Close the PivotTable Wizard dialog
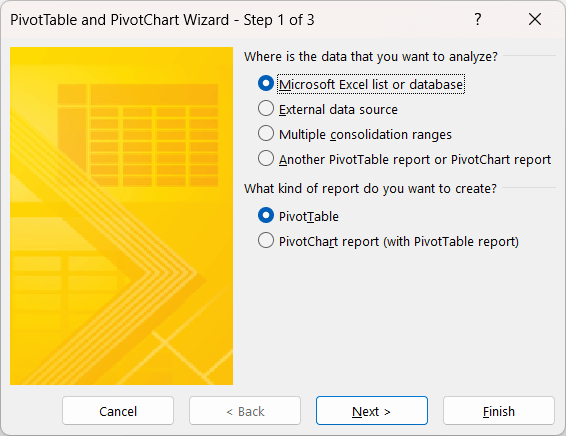Image resolution: width=566 pixels, height=436 pixels. [x=535, y=19]
